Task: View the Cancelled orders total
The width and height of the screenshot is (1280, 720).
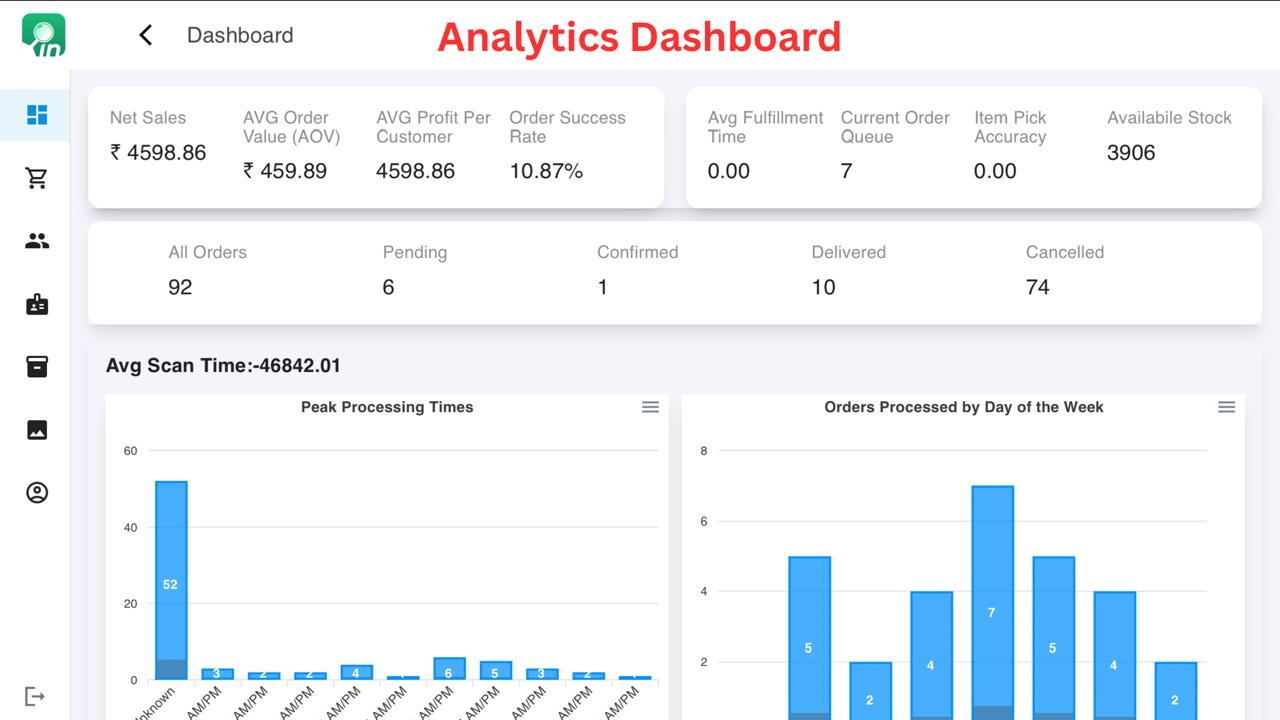Action: click(1038, 287)
